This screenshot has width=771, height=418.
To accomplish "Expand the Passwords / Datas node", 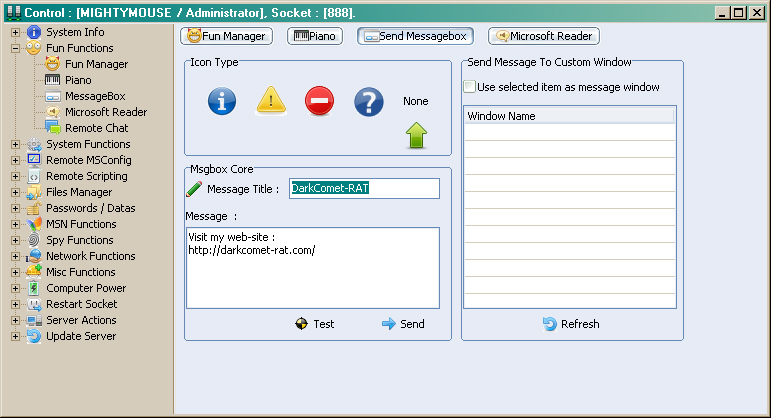I will 15,209.
